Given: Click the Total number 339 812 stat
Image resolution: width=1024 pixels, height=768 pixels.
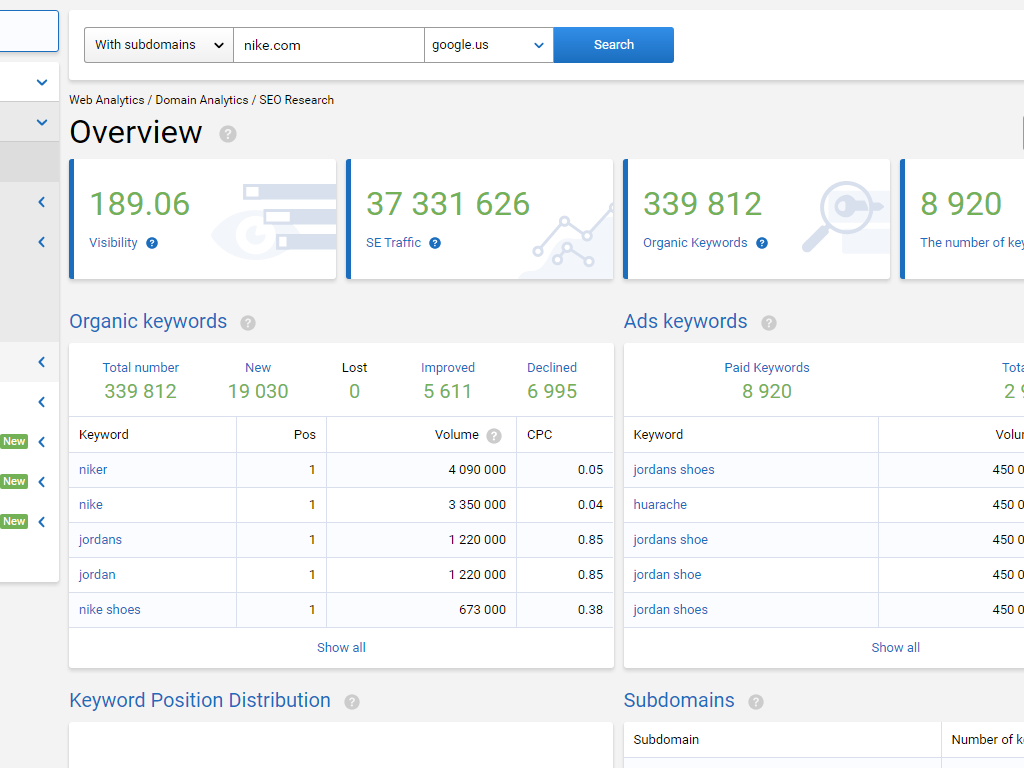Looking at the screenshot, I should 140,381.
